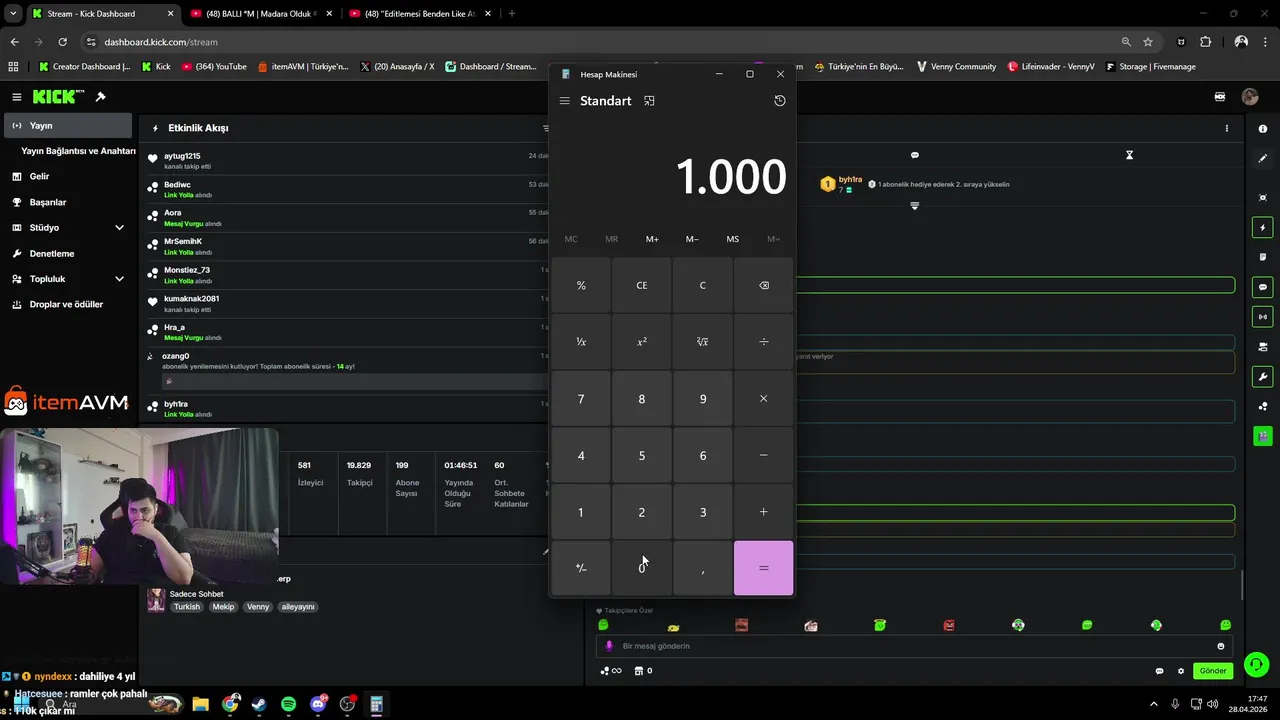Click the x squared key

point(642,342)
